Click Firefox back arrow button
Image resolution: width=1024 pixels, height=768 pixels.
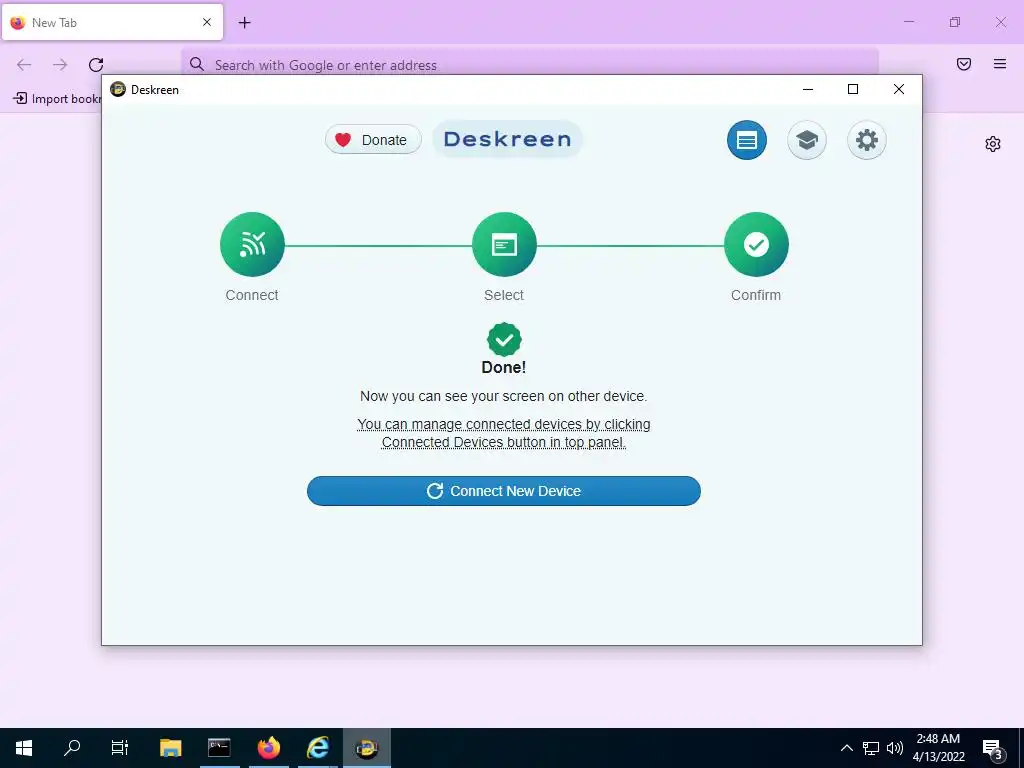pos(24,65)
